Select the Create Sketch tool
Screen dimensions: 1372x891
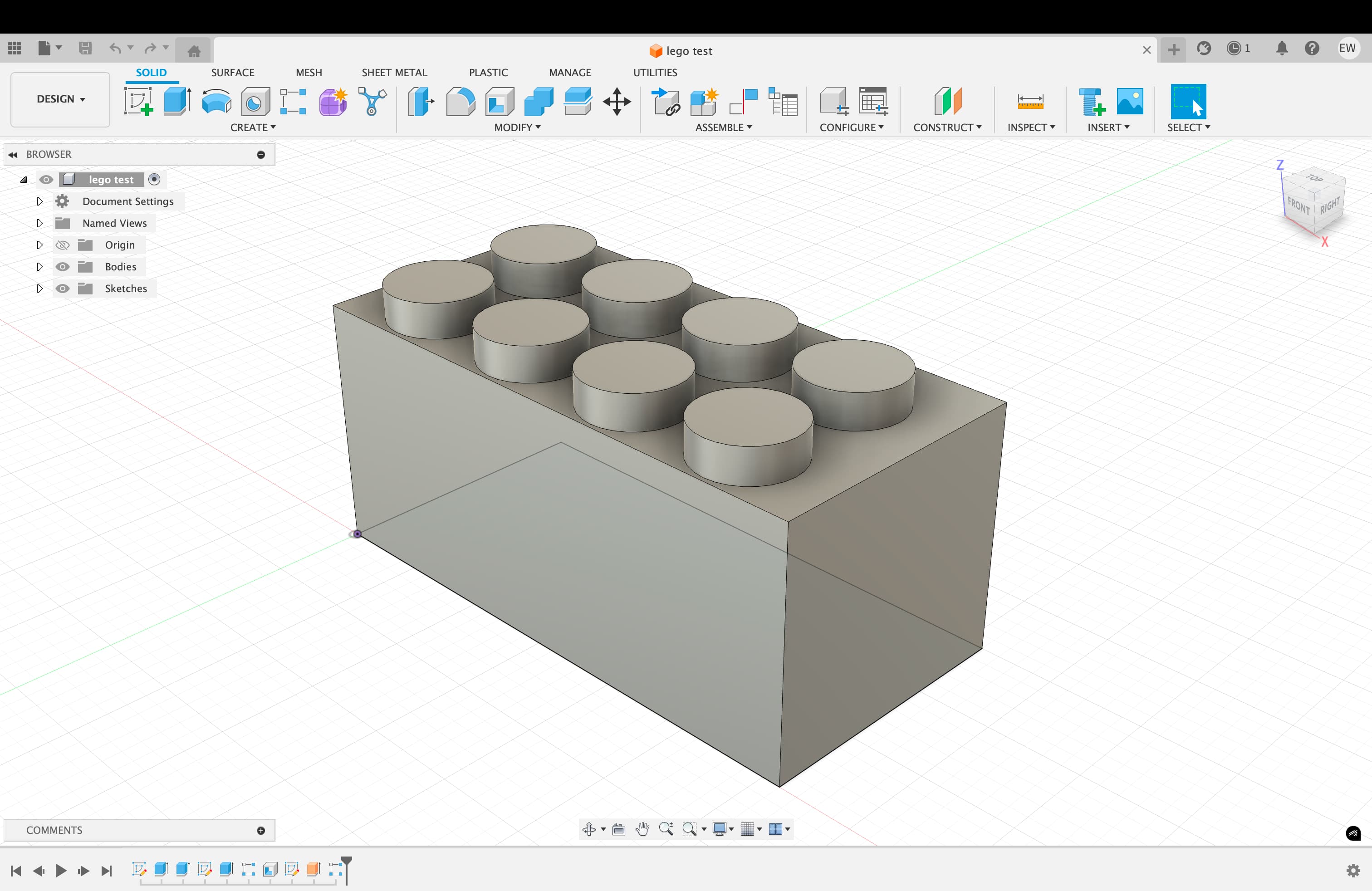[x=138, y=102]
